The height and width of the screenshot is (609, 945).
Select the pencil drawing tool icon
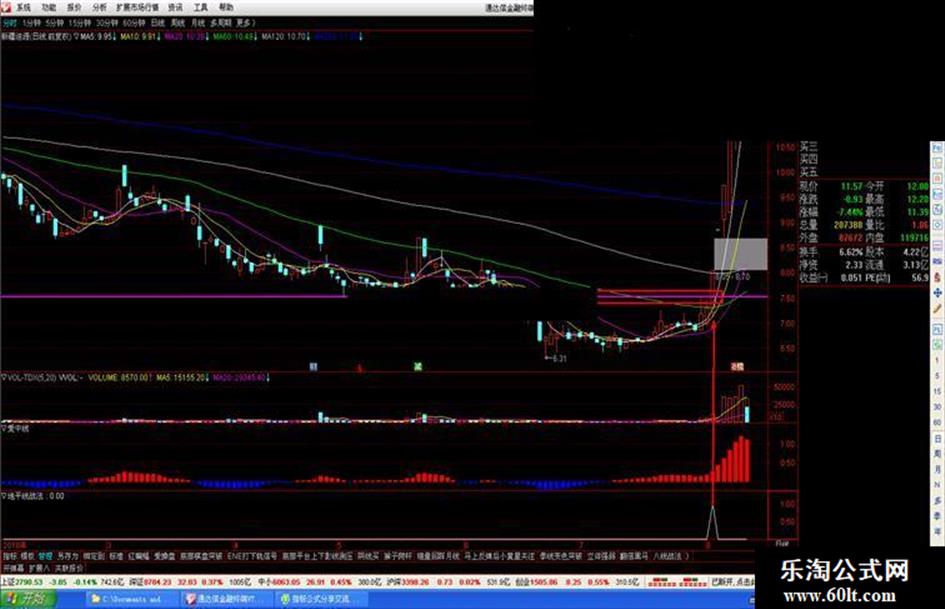coord(937,308)
